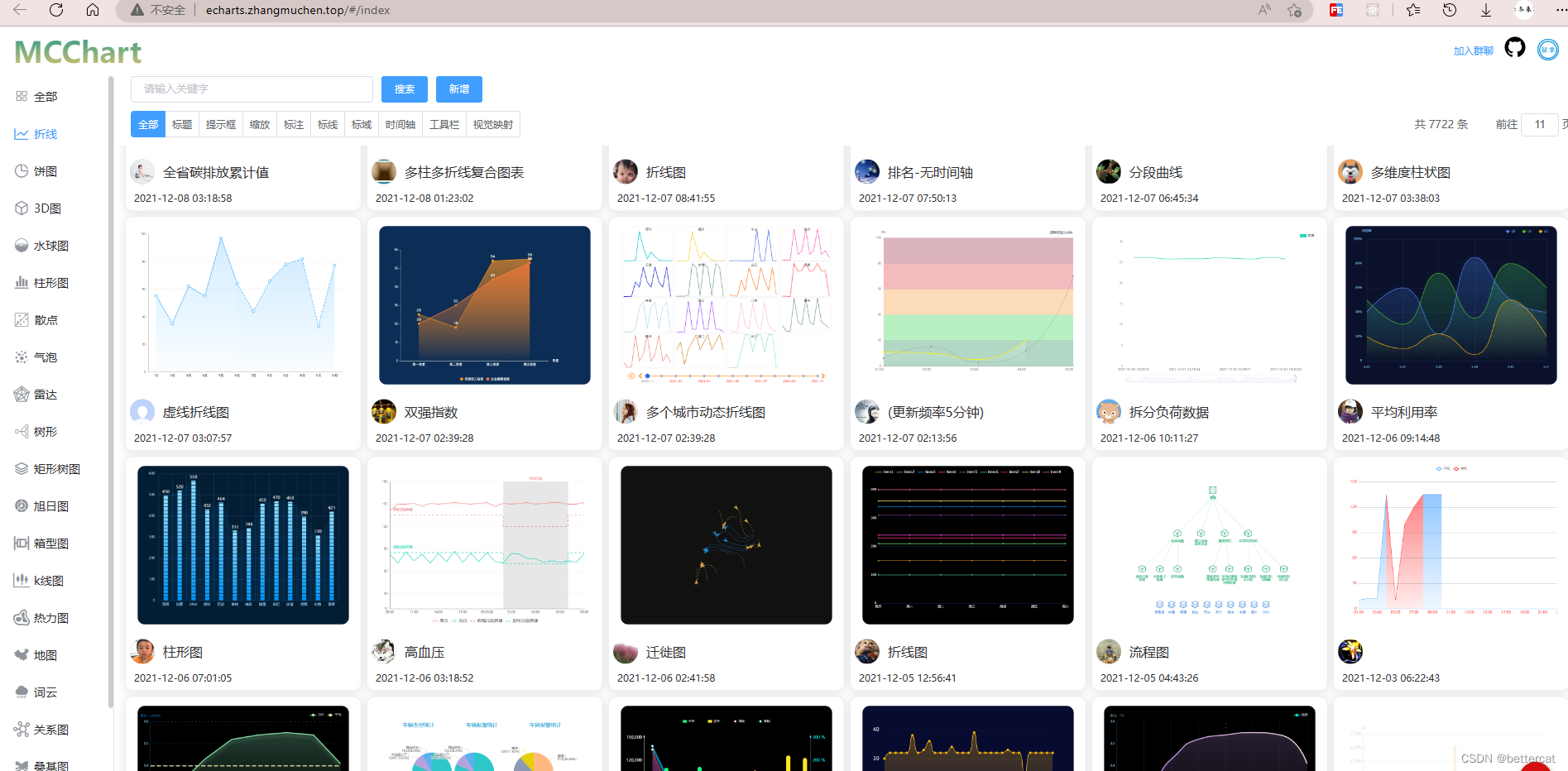This screenshot has width=1568, height=771.
Task: Click the page number input showing 11
Action: pyautogui.click(x=1539, y=124)
